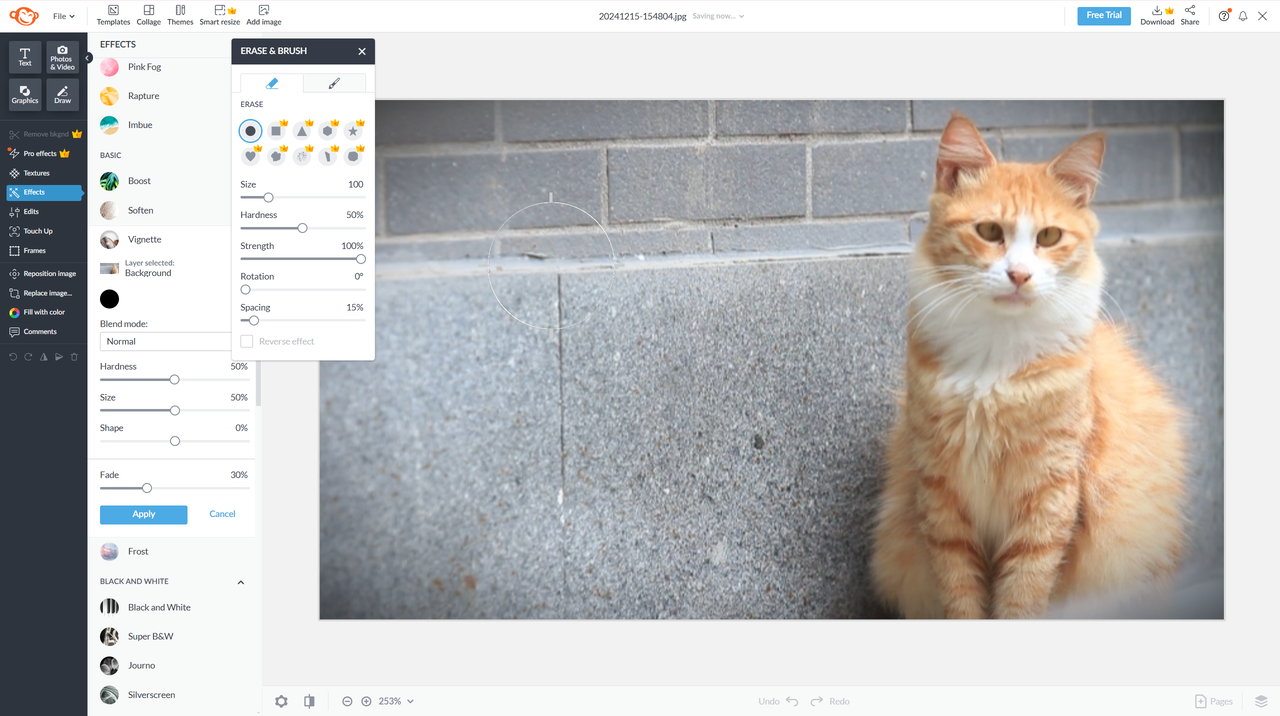This screenshot has width=1280, height=716.
Task: Open the Blend mode Normal dropdown
Action: (x=168, y=341)
